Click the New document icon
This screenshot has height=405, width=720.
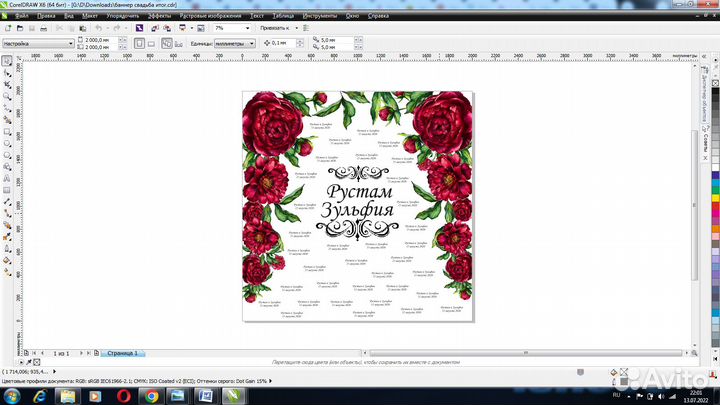(x=7, y=28)
